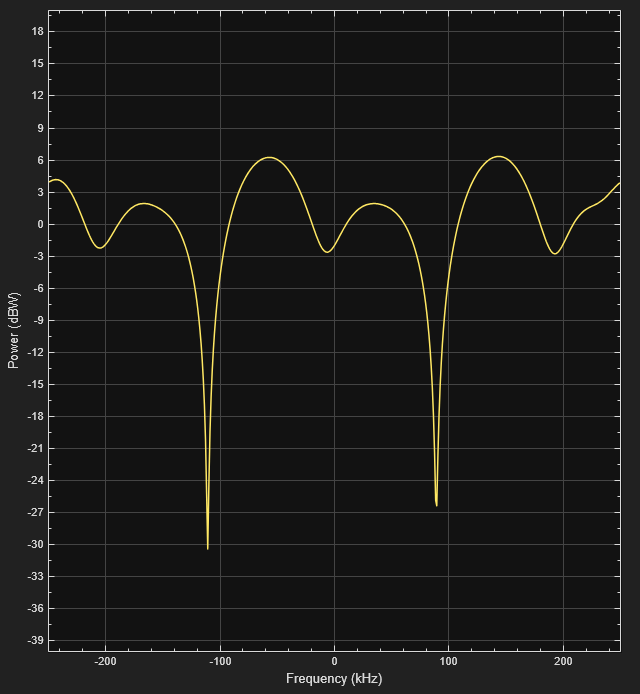Click the -21 tick label on power axis
Screen dimensions: 640x694
click(34, 449)
